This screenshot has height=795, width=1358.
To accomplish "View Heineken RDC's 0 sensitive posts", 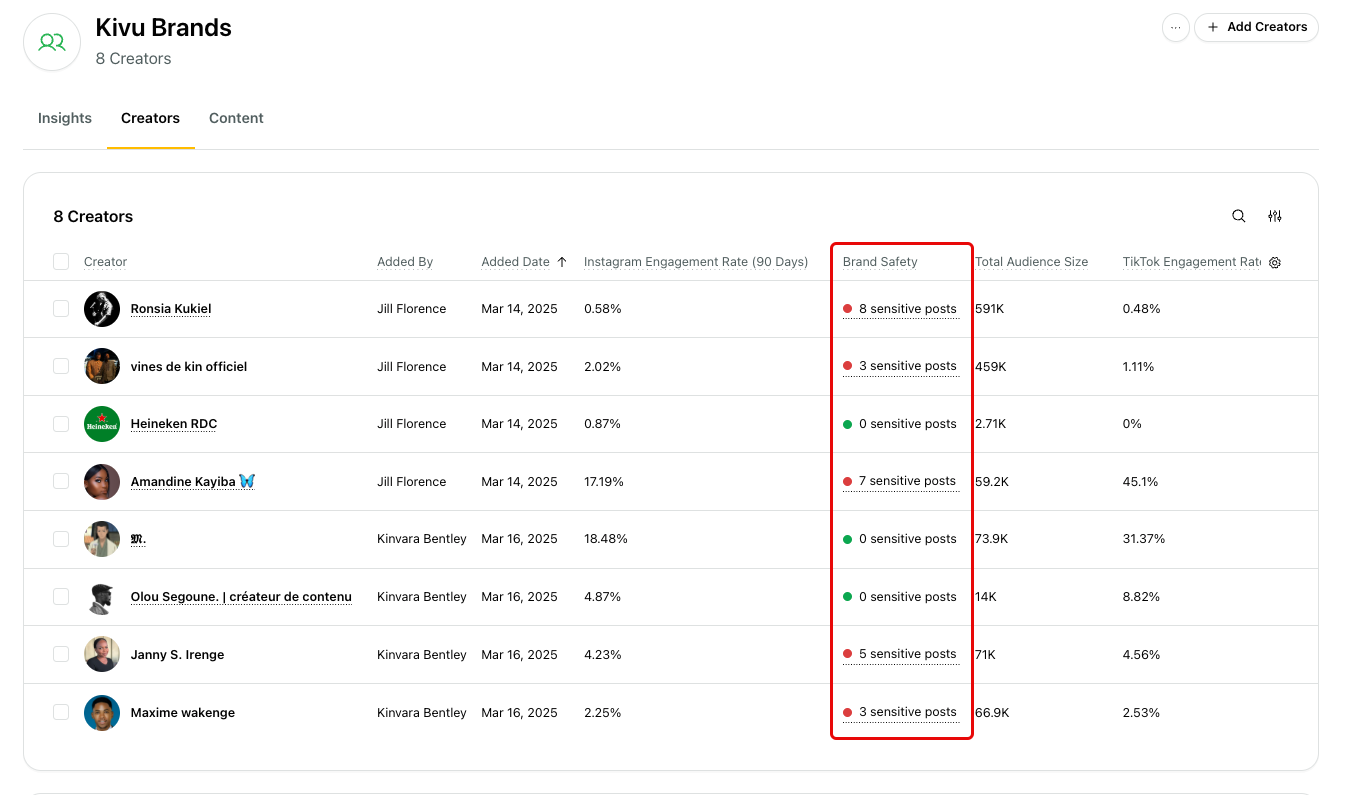I will [900, 424].
